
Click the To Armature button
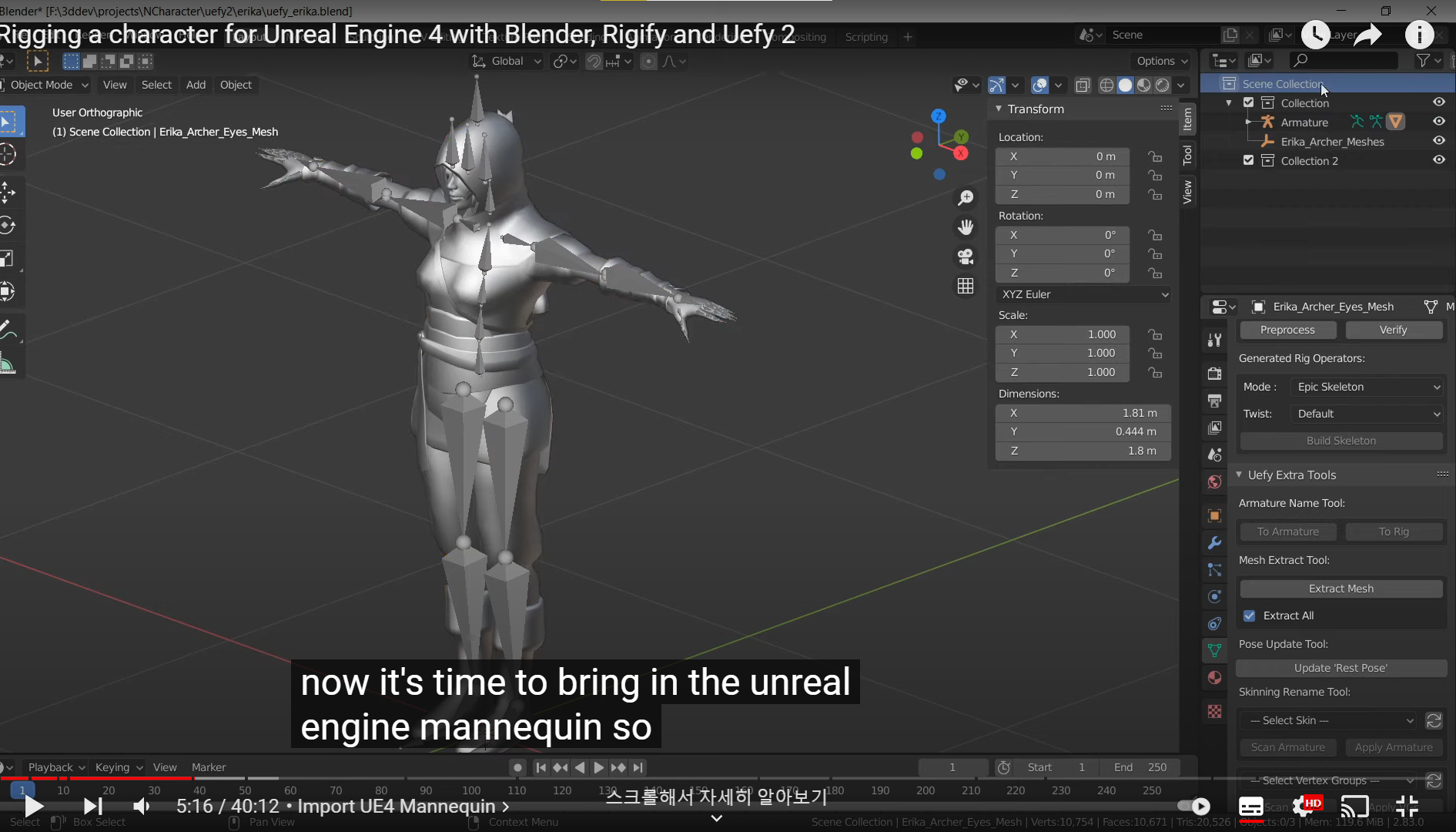[1288, 532]
